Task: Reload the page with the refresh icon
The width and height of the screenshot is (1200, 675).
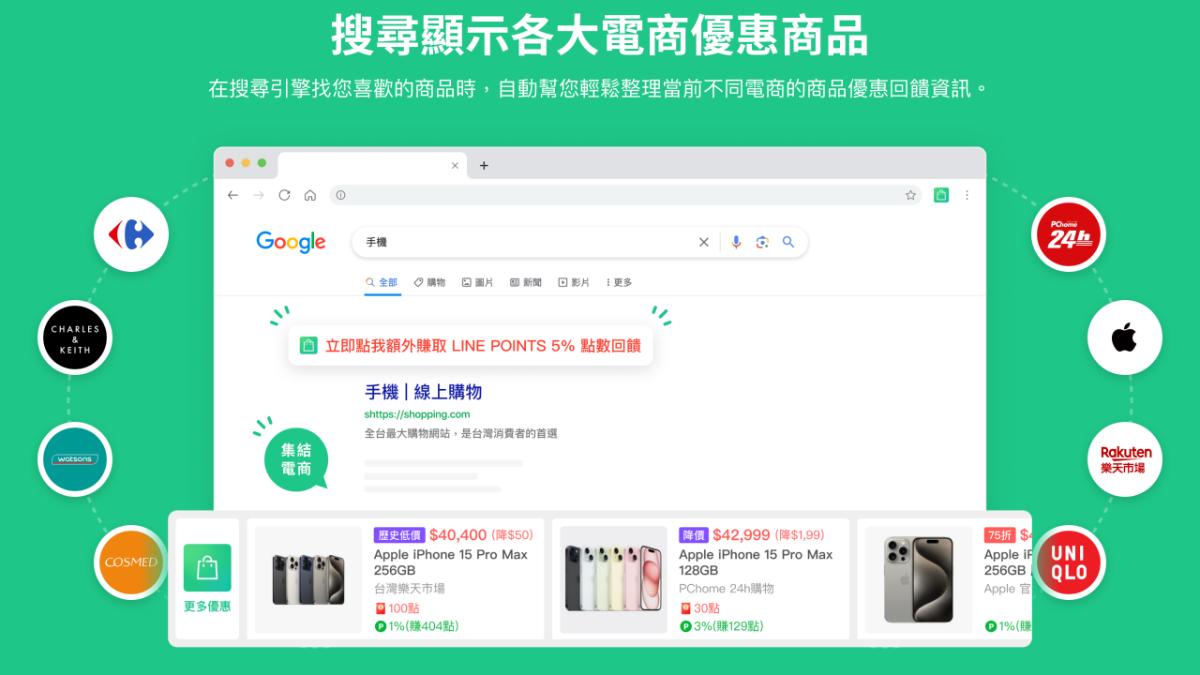Action: [x=284, y=195]
